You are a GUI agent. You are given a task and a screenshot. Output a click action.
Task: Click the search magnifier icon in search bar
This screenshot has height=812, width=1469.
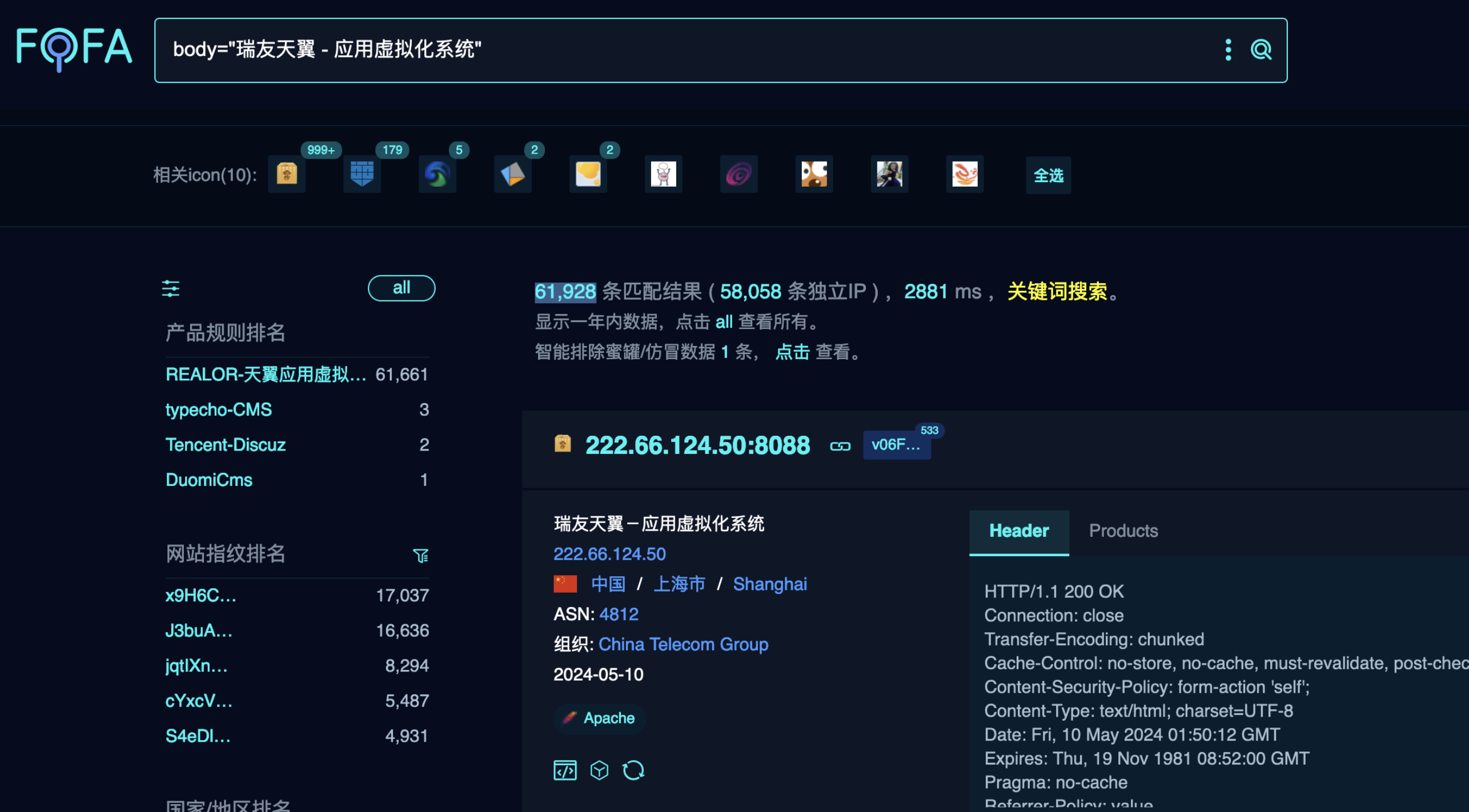(x=1261, y=50)
